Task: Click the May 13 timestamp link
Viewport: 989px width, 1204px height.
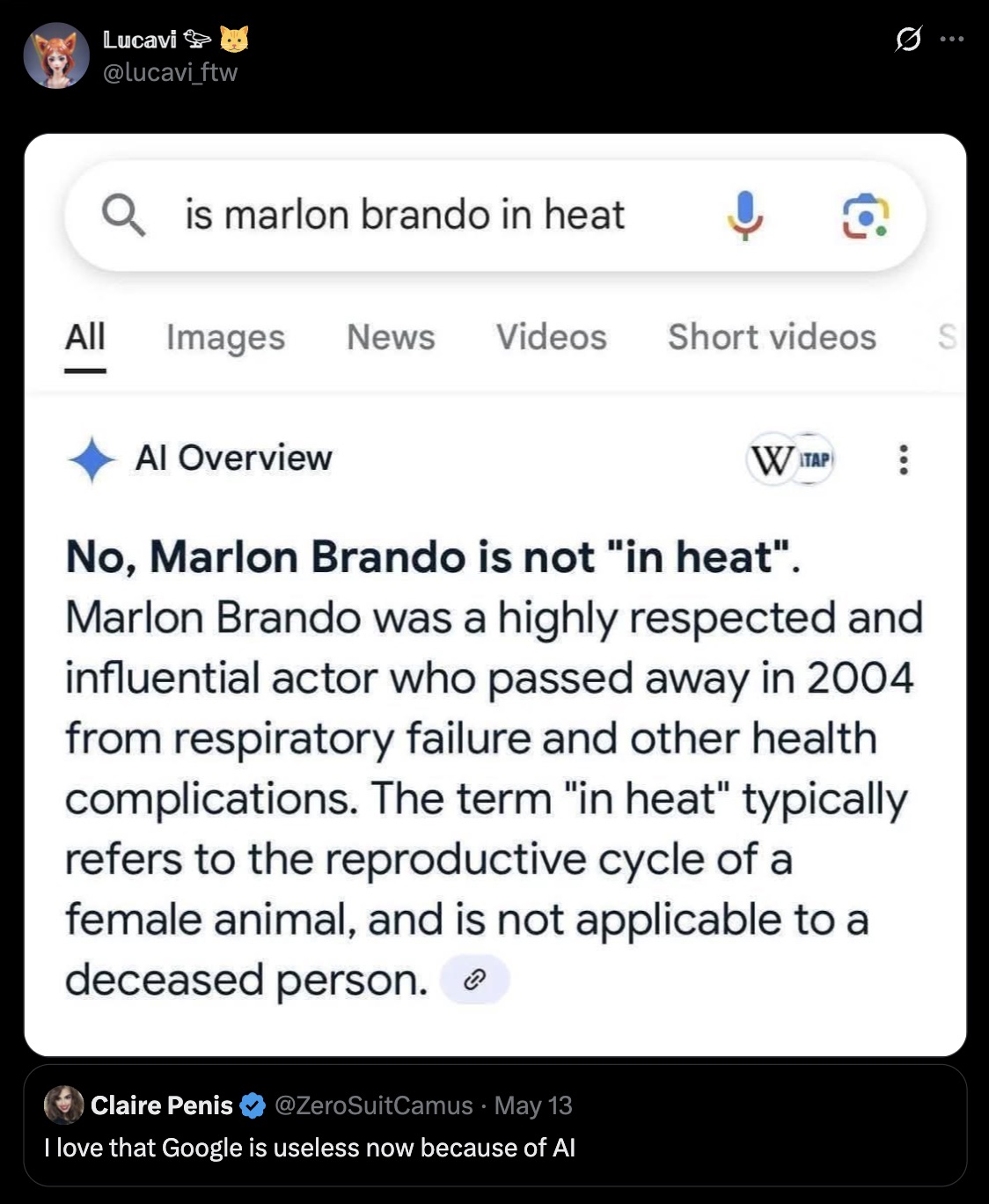Action: (531, 1105)
